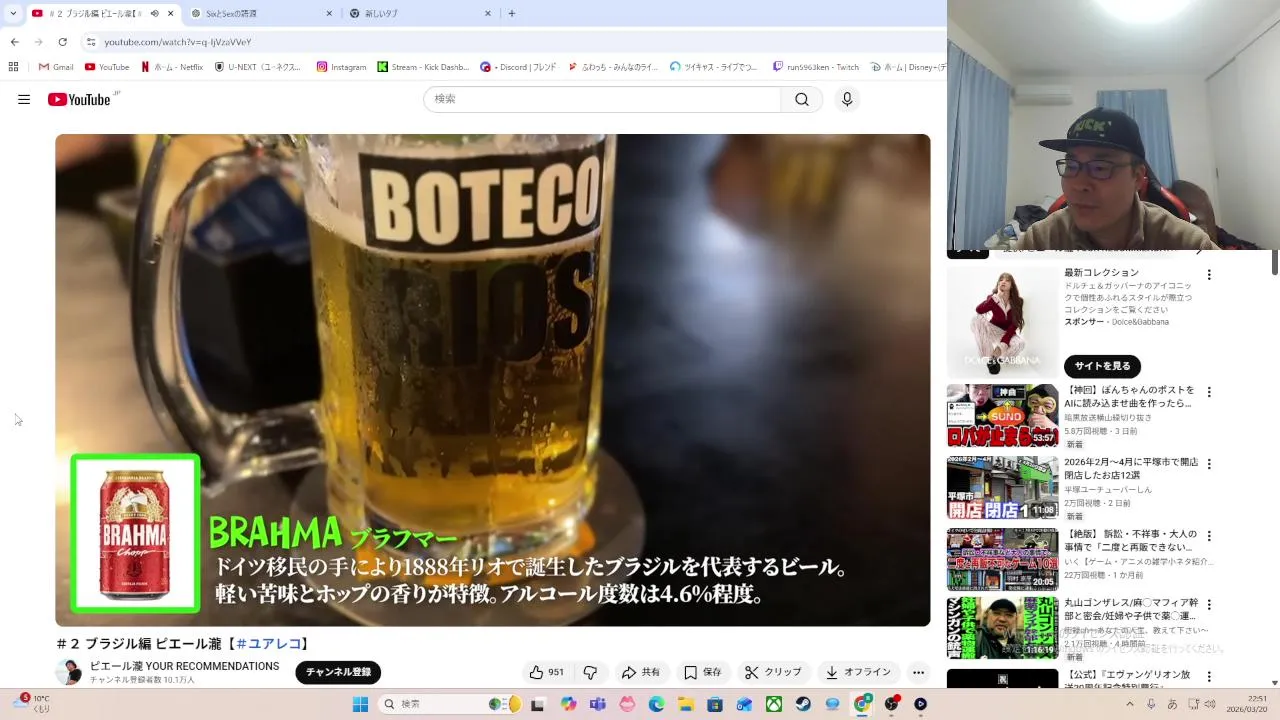Reload the current page
The height and width of the screenshot is (720, 1280).
62,42
